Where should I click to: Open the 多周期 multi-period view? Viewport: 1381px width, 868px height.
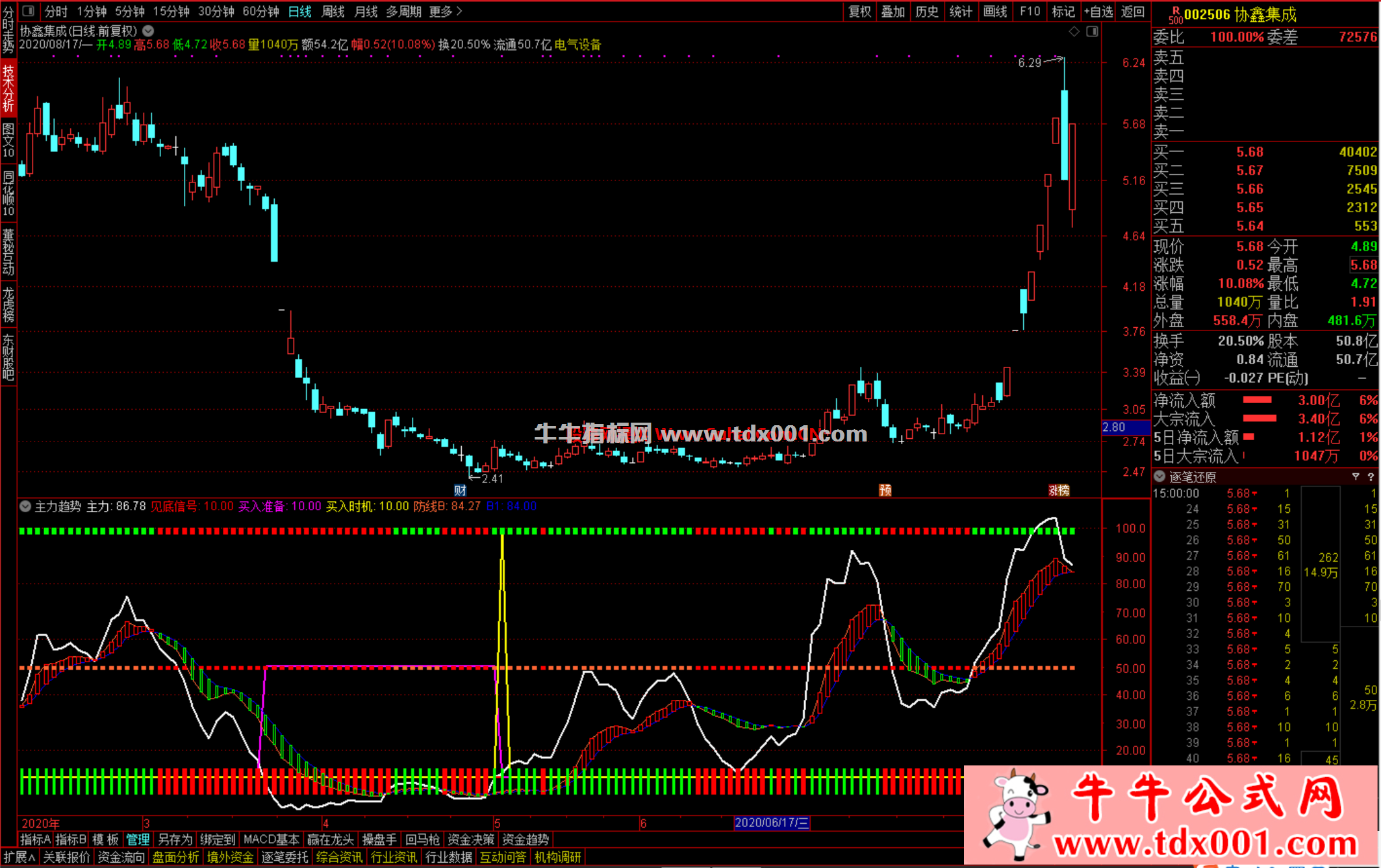tap(403, 12)
